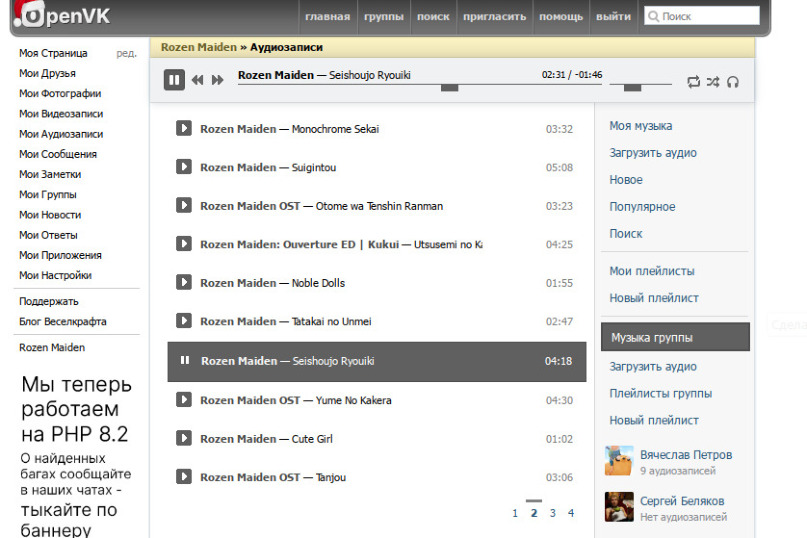Open Мои Настройки

pyautogui.click(x=55, y=275)
